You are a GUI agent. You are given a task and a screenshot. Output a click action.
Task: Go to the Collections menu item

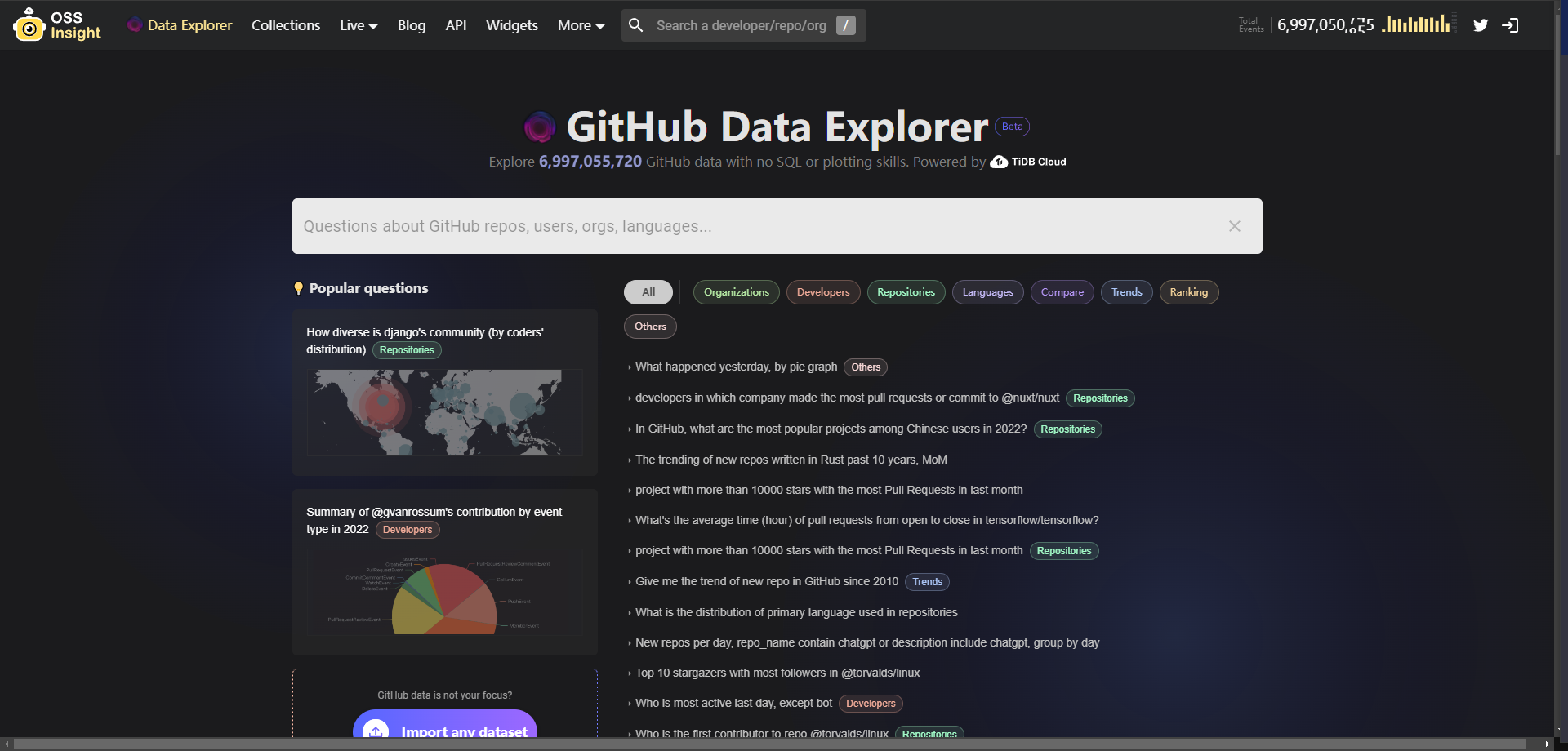pyautogui.click(x=286, y=25)
